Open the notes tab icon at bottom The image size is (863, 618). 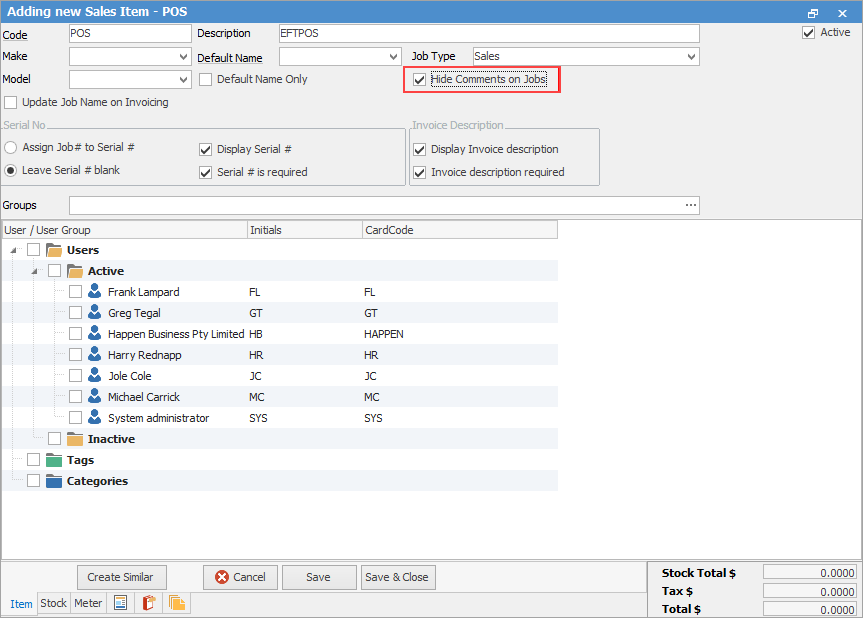[120, 603]
